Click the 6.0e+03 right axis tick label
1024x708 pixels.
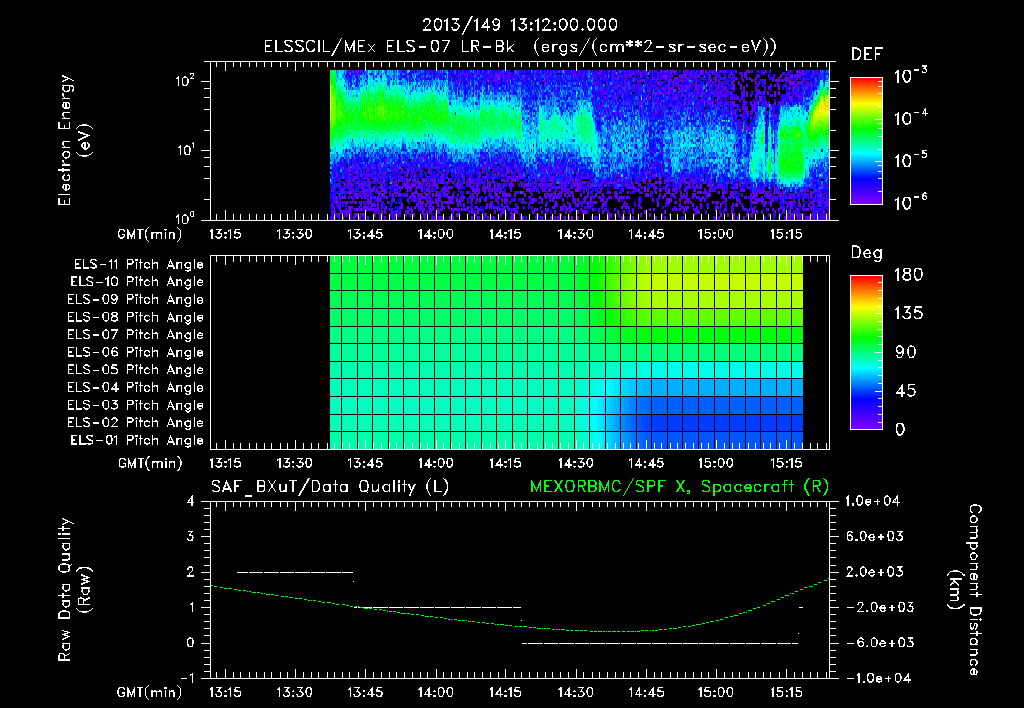point(875,537)
